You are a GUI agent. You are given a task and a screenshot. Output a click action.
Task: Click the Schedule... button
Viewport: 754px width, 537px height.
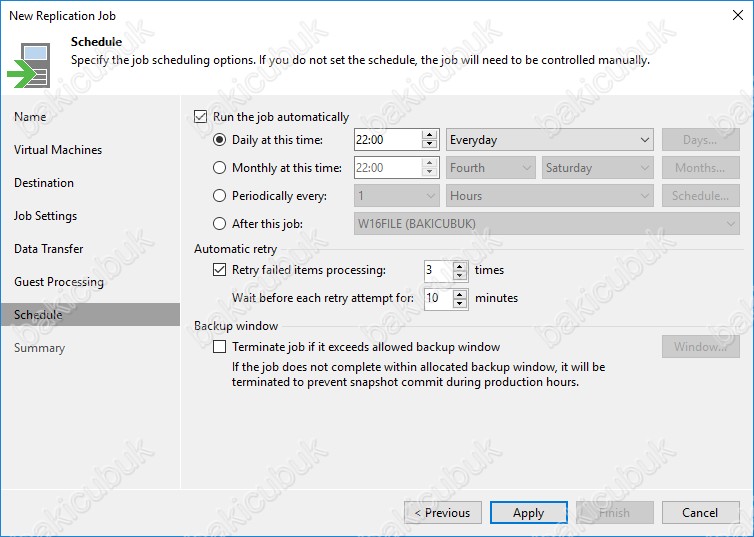pos(701,196)
